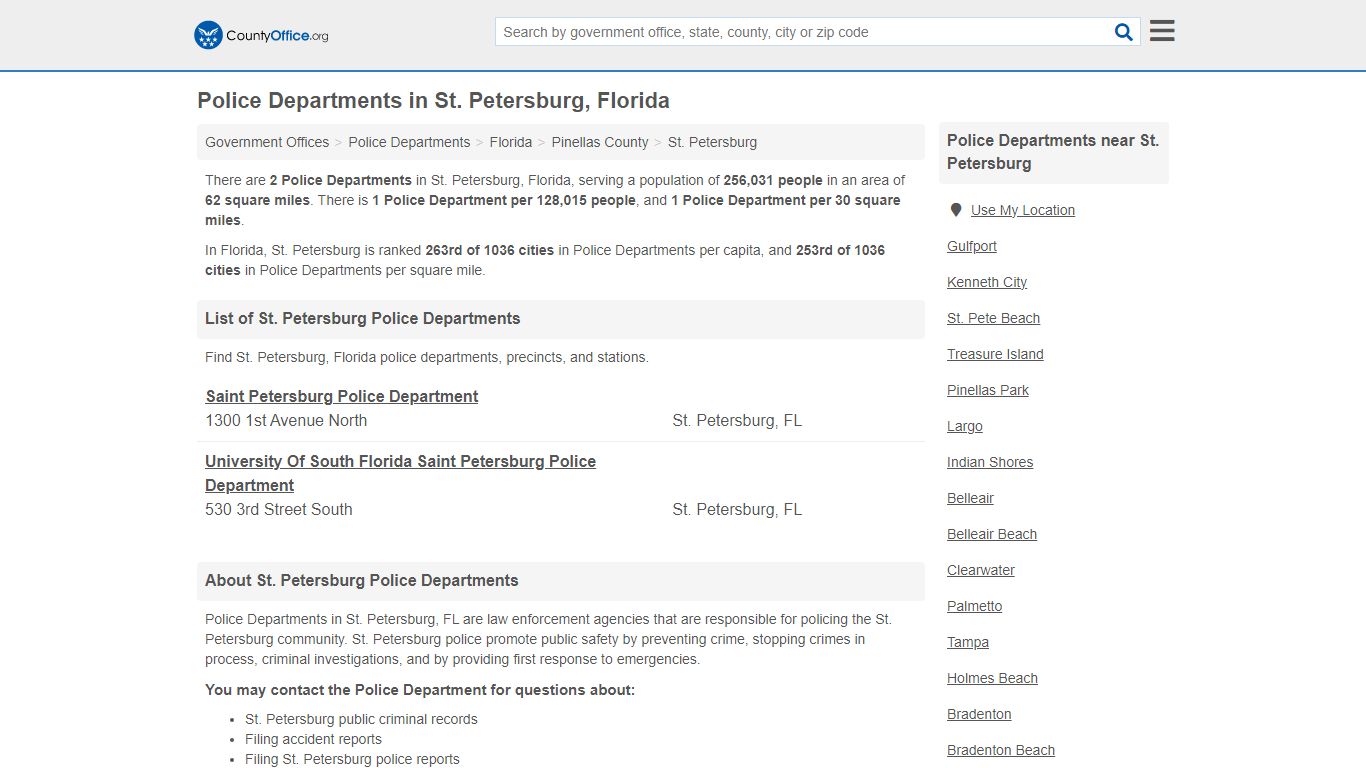Open Clearwater link
This screenshot has height=768, width=1366.
[x=981, y=570]
